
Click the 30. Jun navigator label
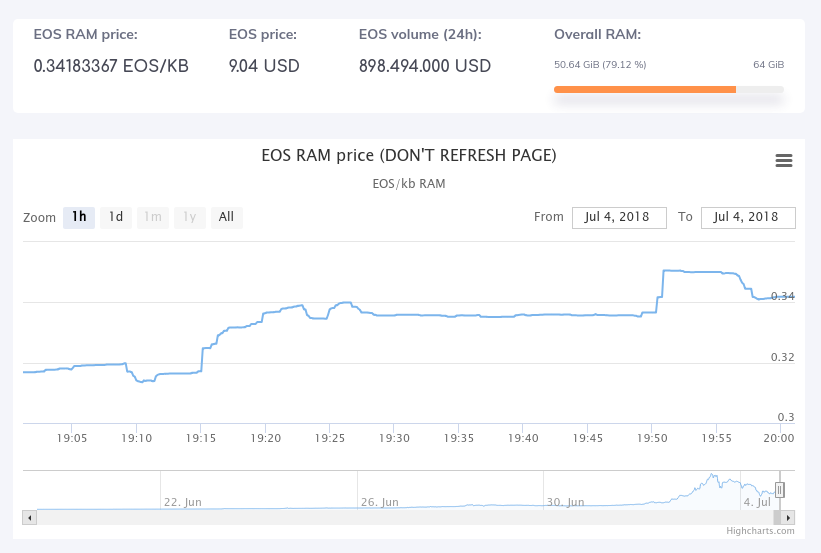tap(565, 502)
